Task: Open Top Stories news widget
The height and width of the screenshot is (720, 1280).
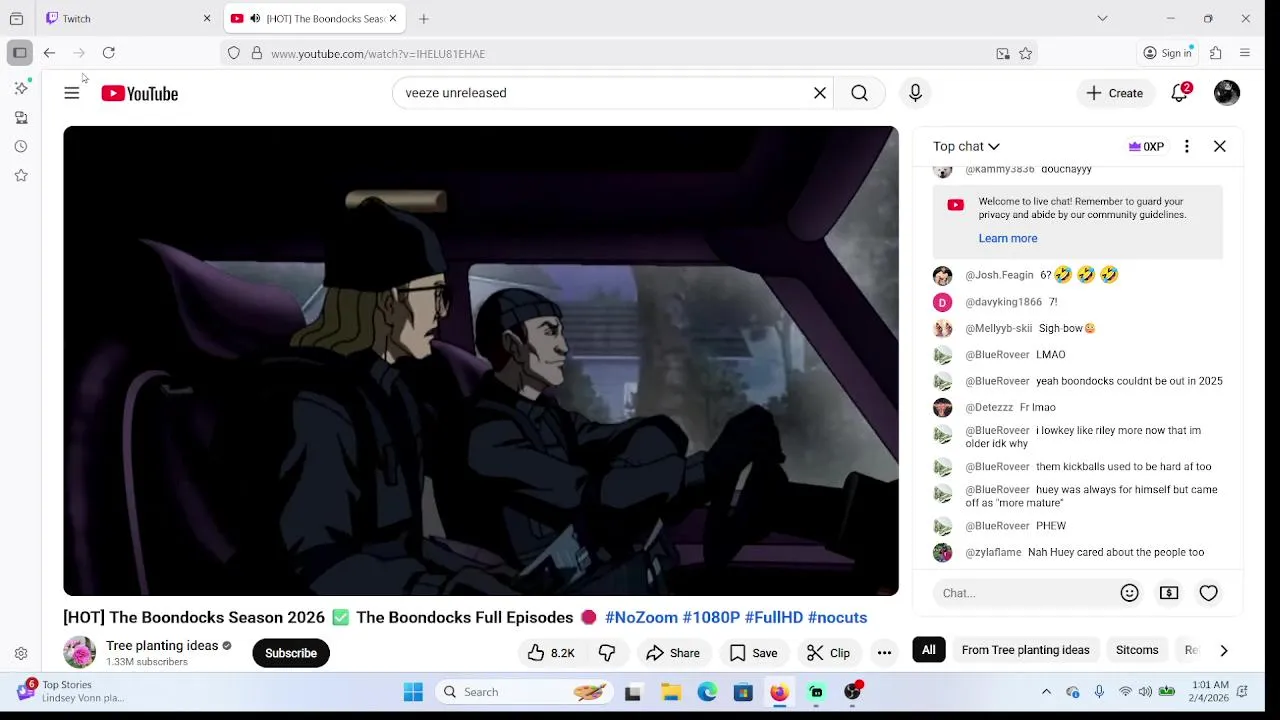Action: pos(70,691)
